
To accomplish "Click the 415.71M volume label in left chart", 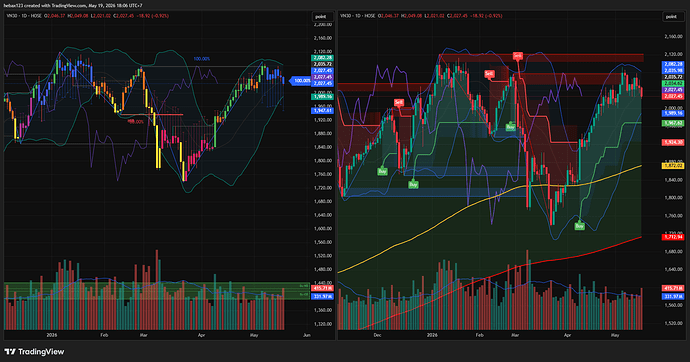I will coord(323,288).
